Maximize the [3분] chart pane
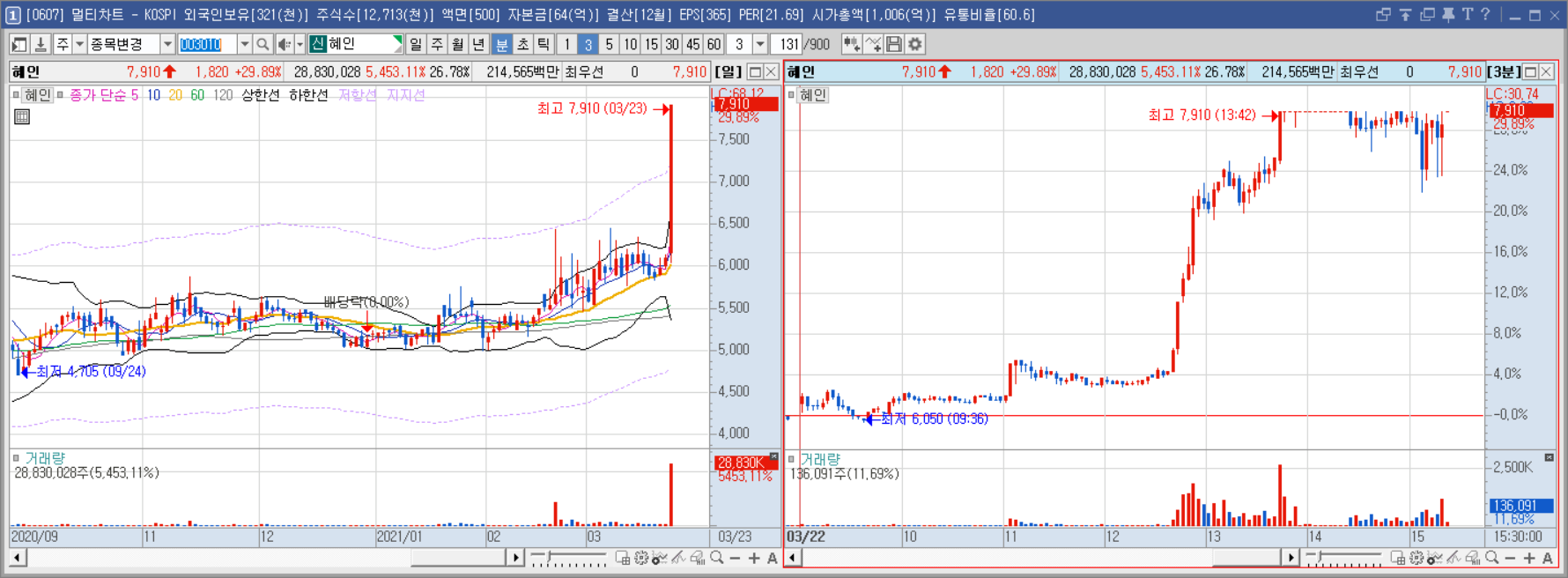 pos(1530,72)
